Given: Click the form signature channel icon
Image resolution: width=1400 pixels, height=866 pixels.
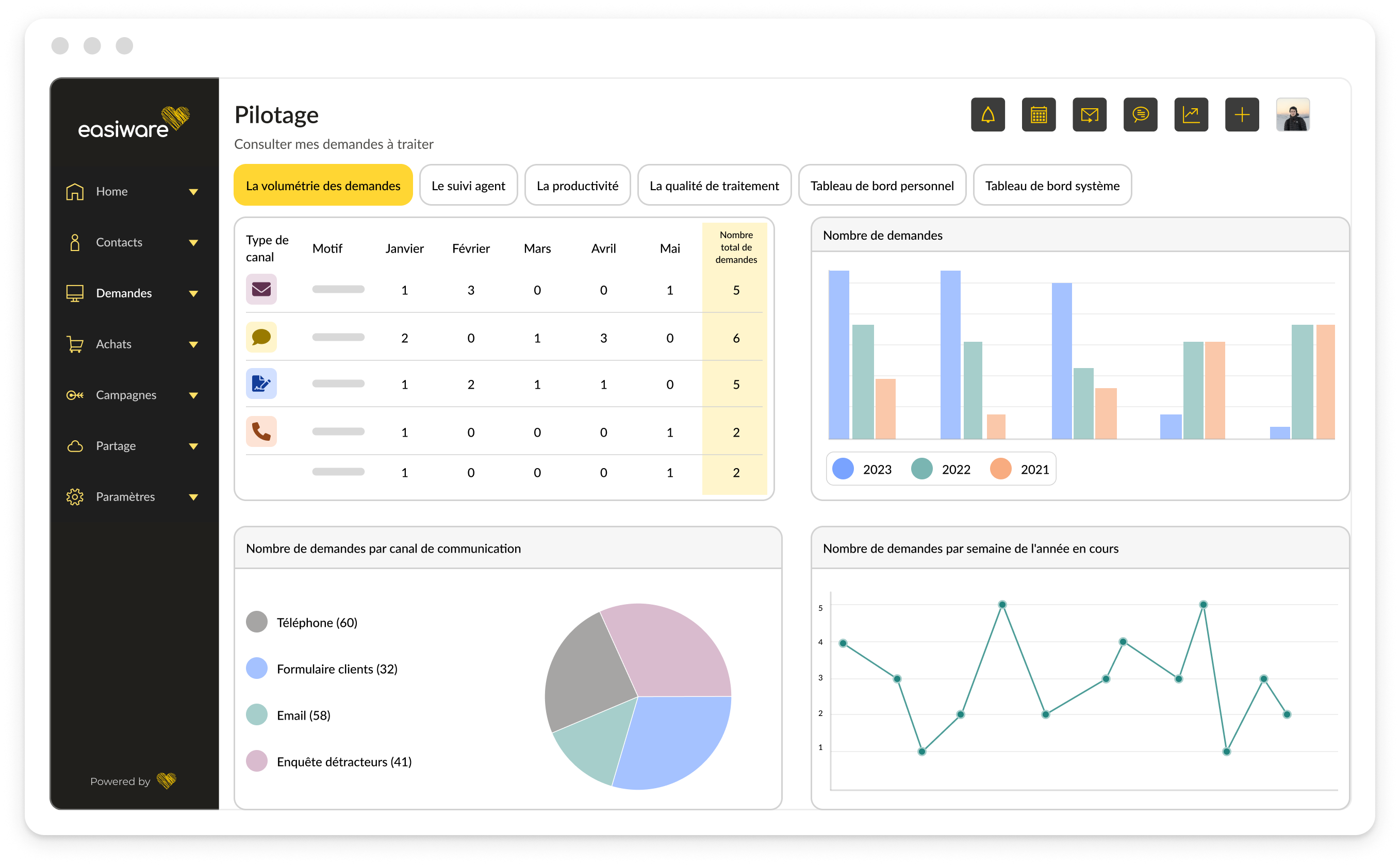Looking at the screenshot, I should point(261,384).
